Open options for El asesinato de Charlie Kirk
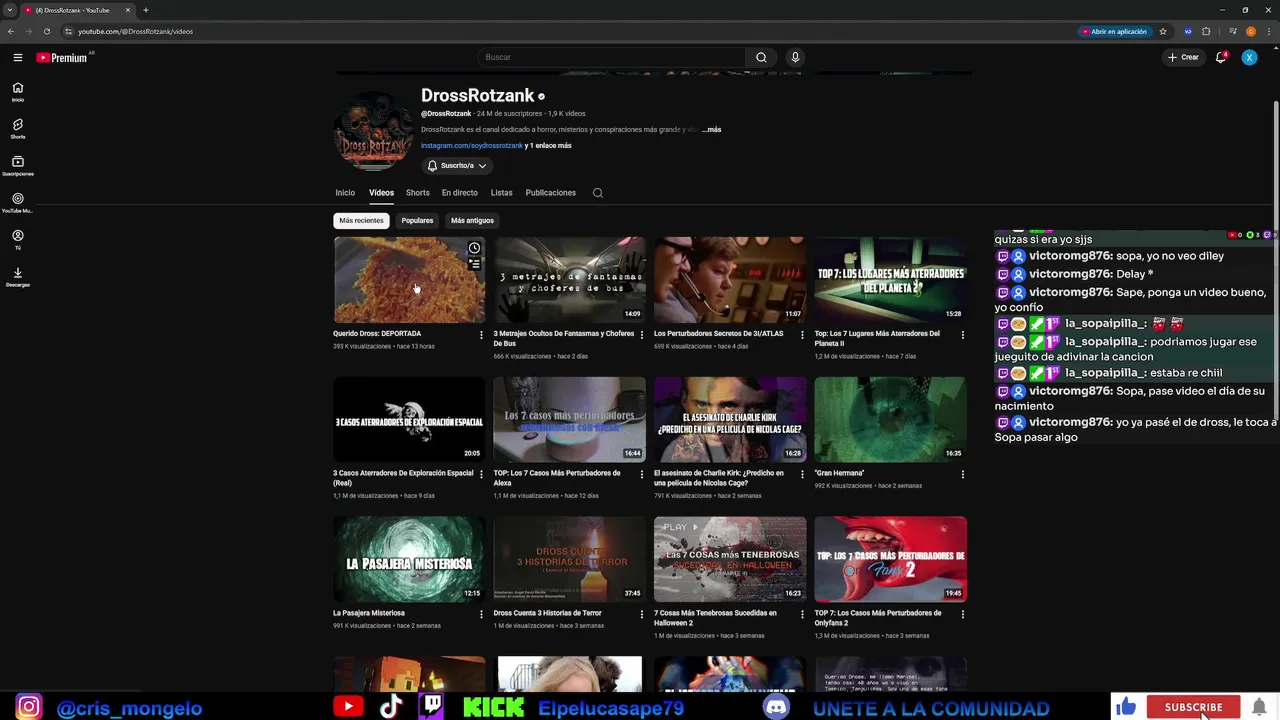 click(802, 475)
